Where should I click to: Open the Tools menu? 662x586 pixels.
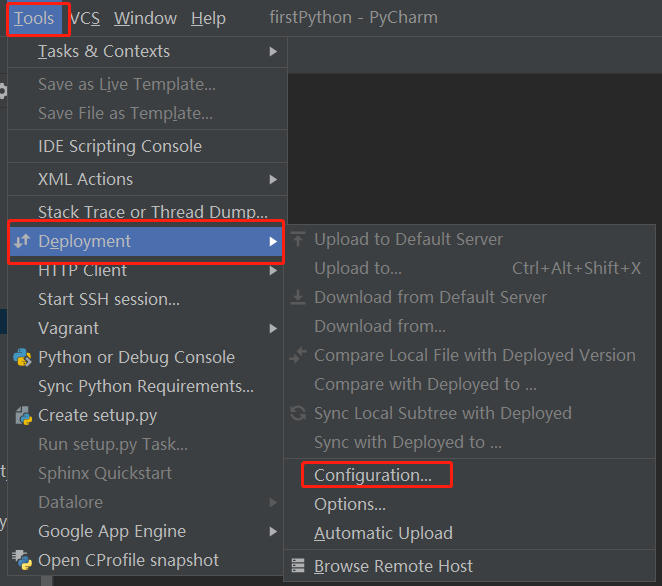click(34, 18)
